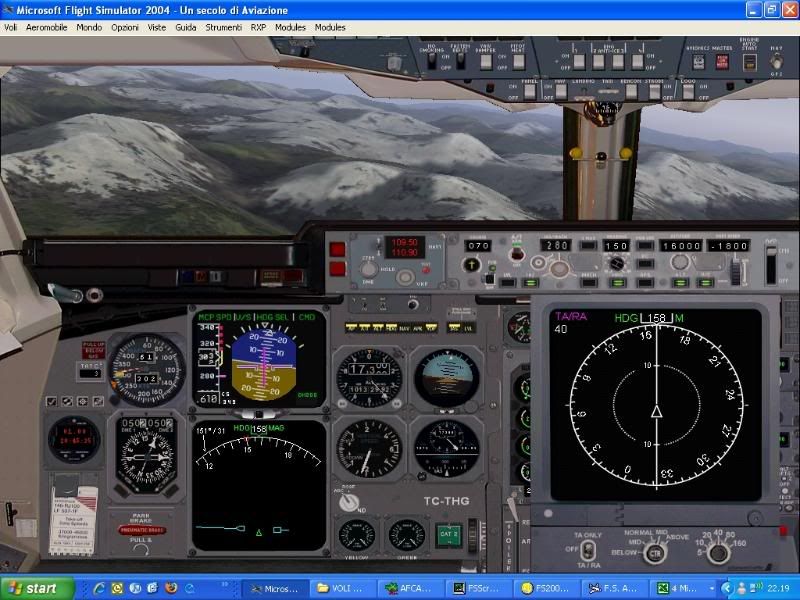800x600 pixels.
Task: Click the vertical speed display -1800
Action: (728, 245)
